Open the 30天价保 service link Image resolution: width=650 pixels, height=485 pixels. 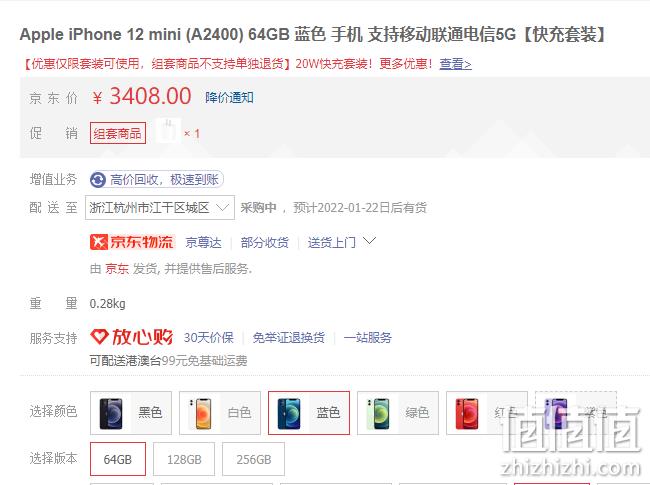209,337
